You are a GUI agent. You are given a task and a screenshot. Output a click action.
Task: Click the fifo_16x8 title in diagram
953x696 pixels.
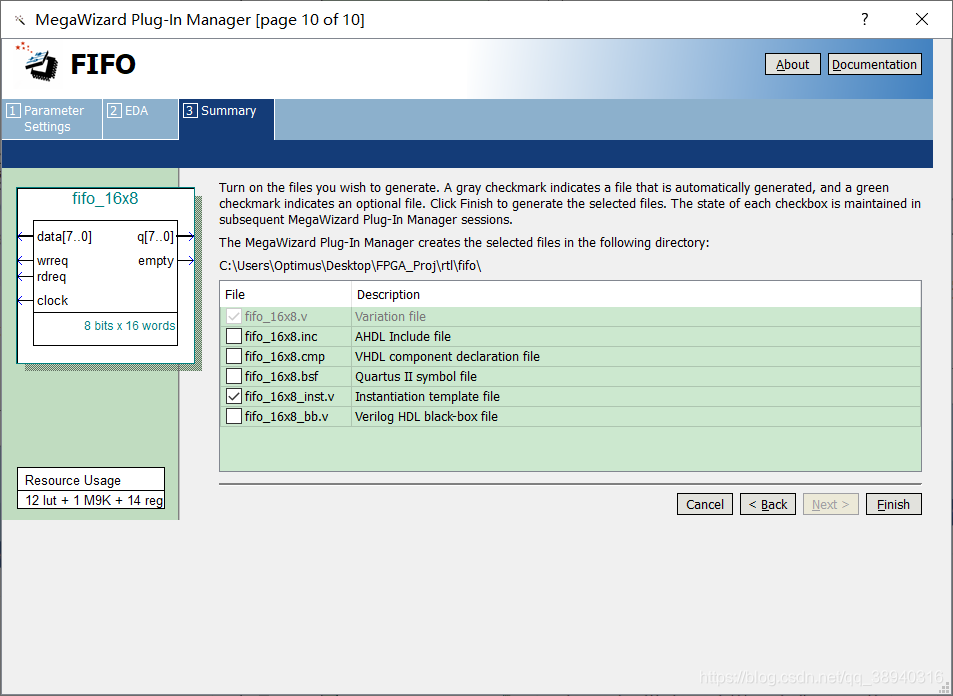click(x=105, y=198)
